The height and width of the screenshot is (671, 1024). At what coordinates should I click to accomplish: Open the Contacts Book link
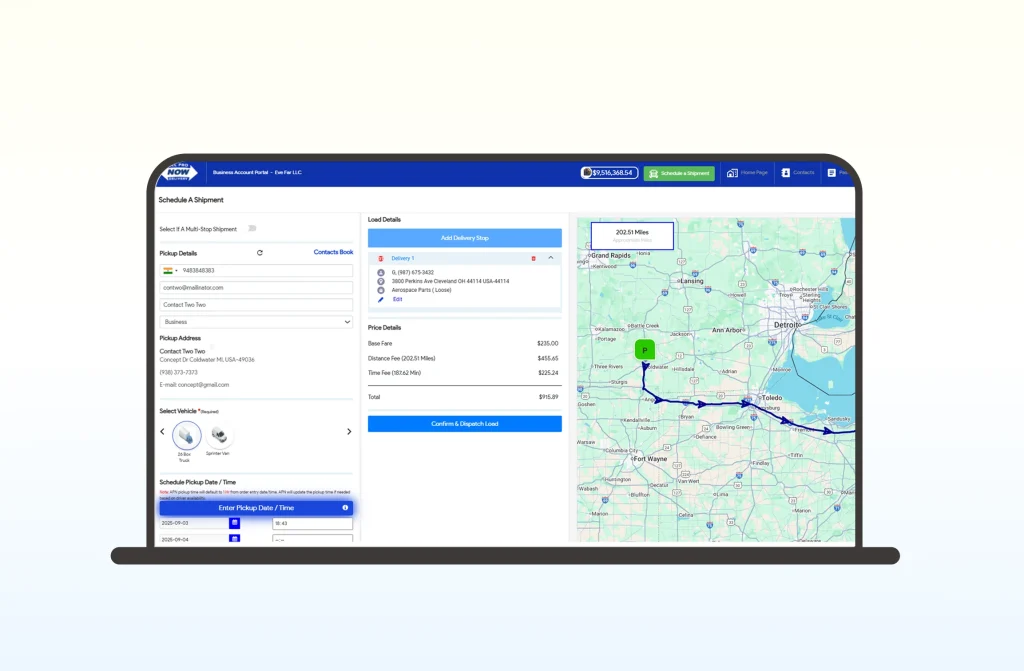333,252
